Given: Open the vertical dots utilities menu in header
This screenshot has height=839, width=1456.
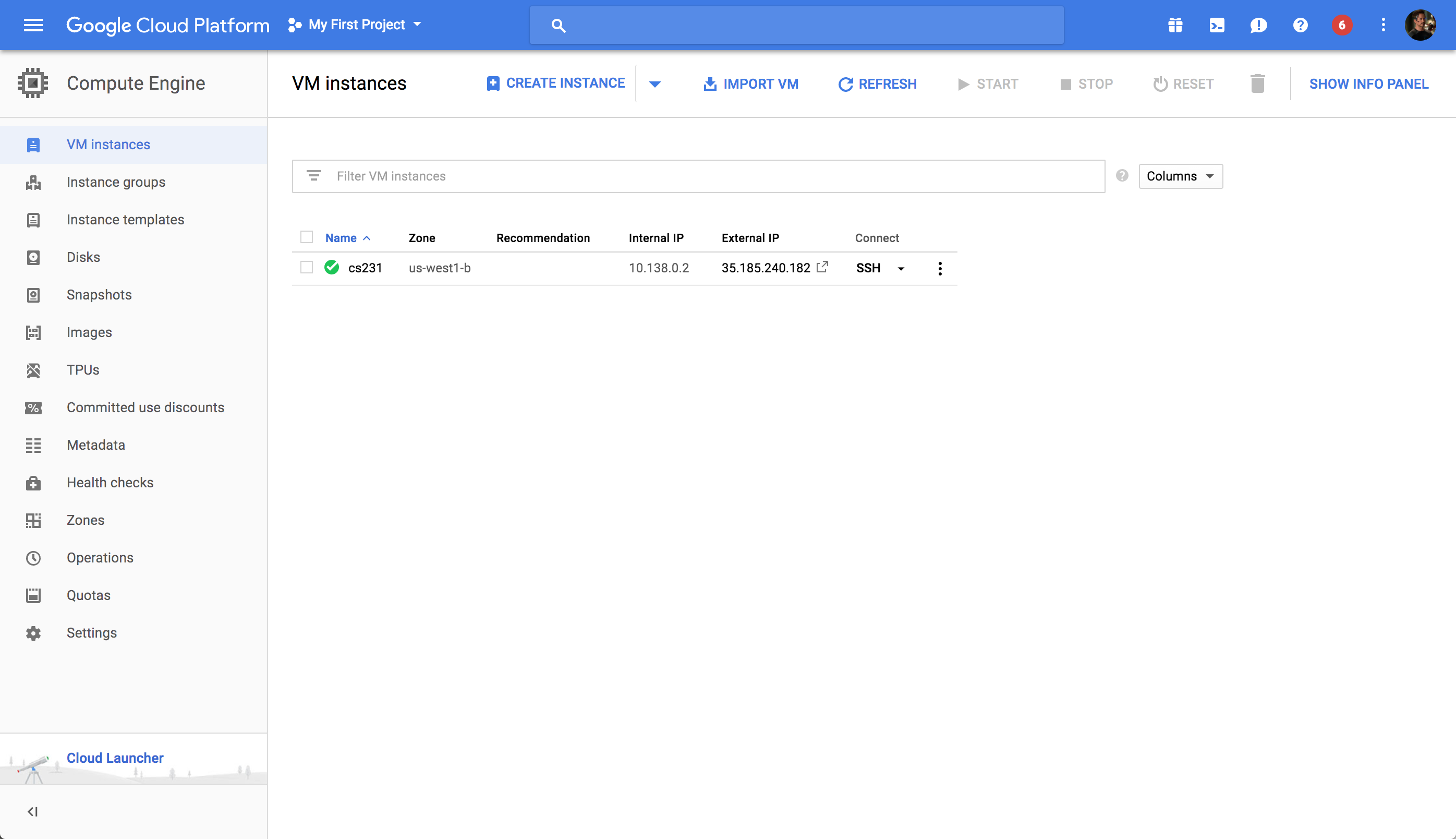Looking at the screenshot, I should [1383, 25].
